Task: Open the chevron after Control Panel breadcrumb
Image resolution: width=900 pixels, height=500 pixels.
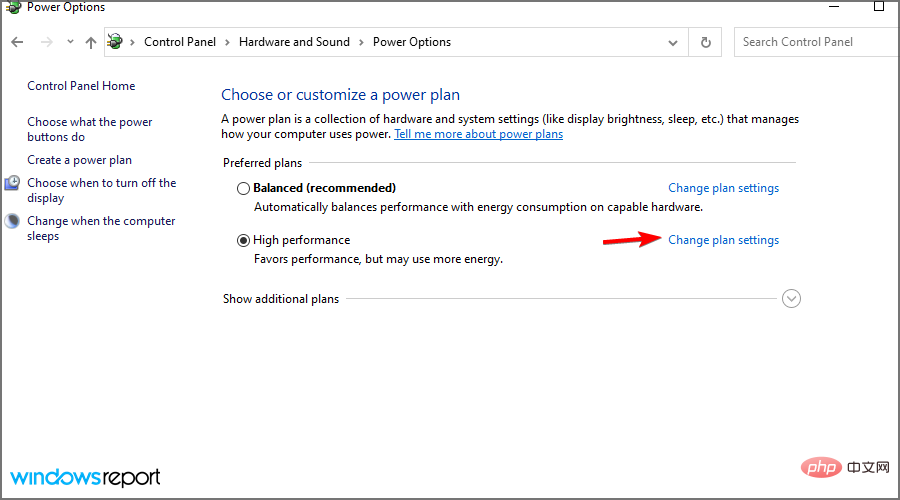Action: point(227,42)
